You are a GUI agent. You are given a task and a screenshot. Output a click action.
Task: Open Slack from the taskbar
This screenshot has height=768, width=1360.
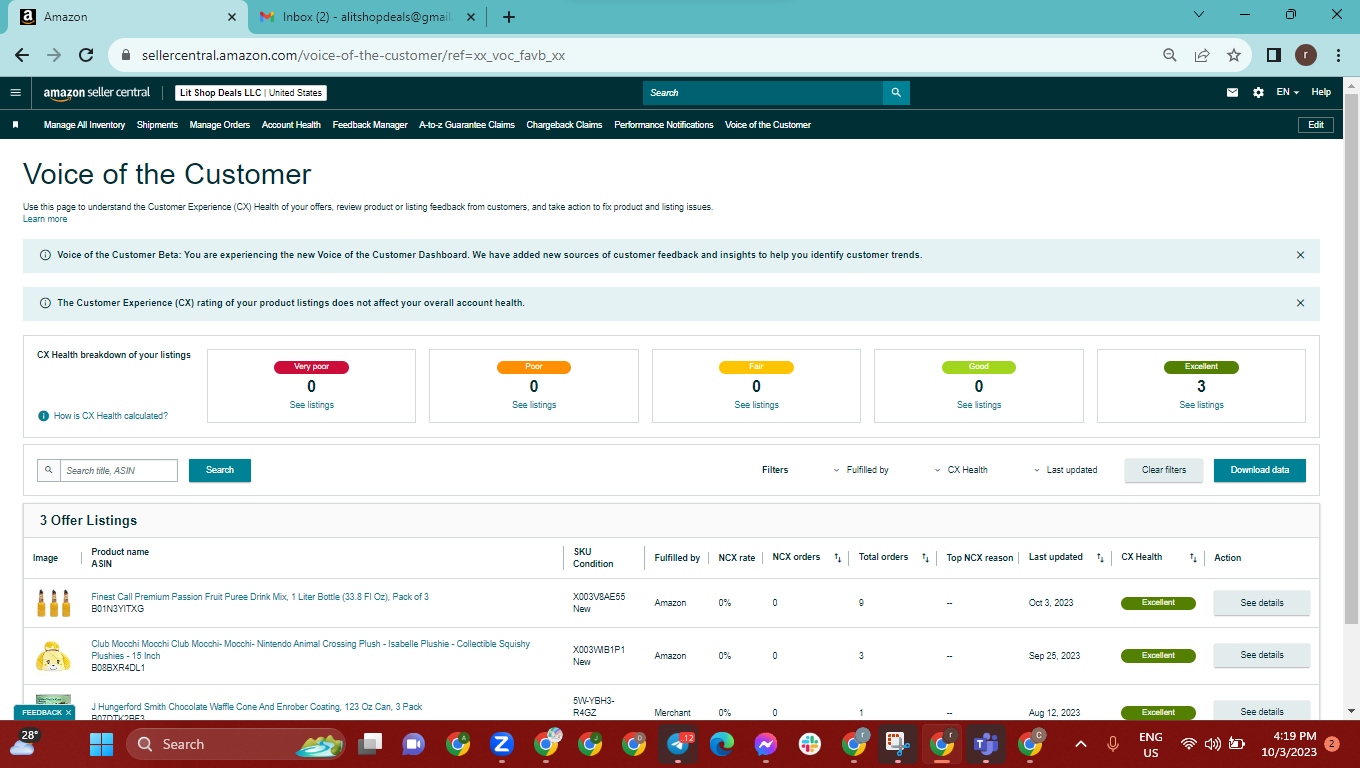(810, 744)
